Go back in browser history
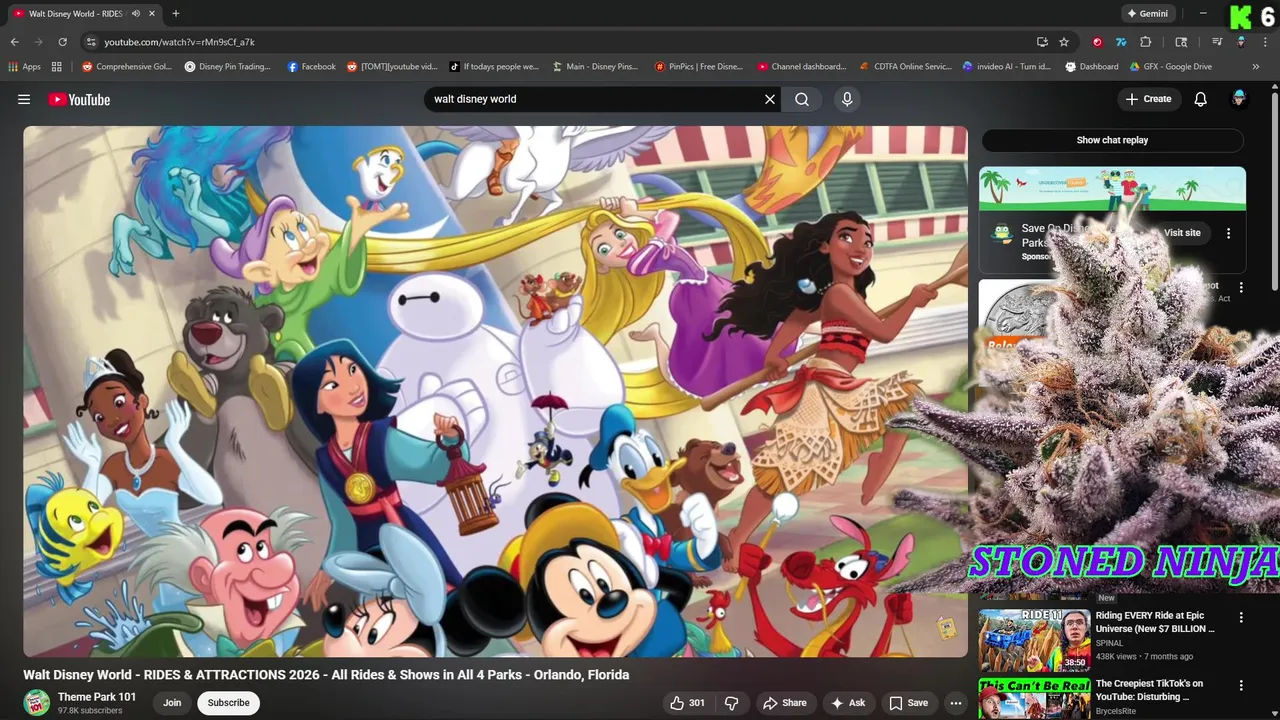 14,42
